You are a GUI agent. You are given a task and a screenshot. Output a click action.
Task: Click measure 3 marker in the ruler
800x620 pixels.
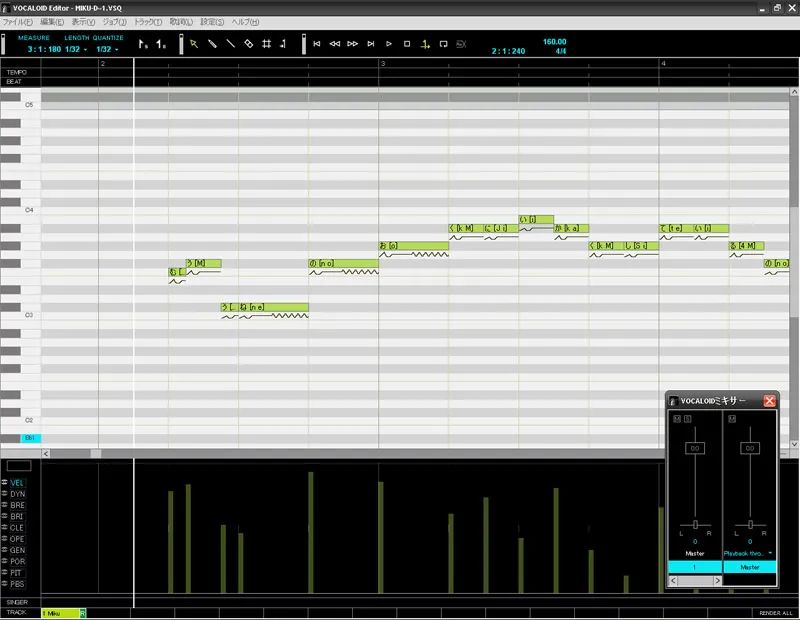click(383, 63)
